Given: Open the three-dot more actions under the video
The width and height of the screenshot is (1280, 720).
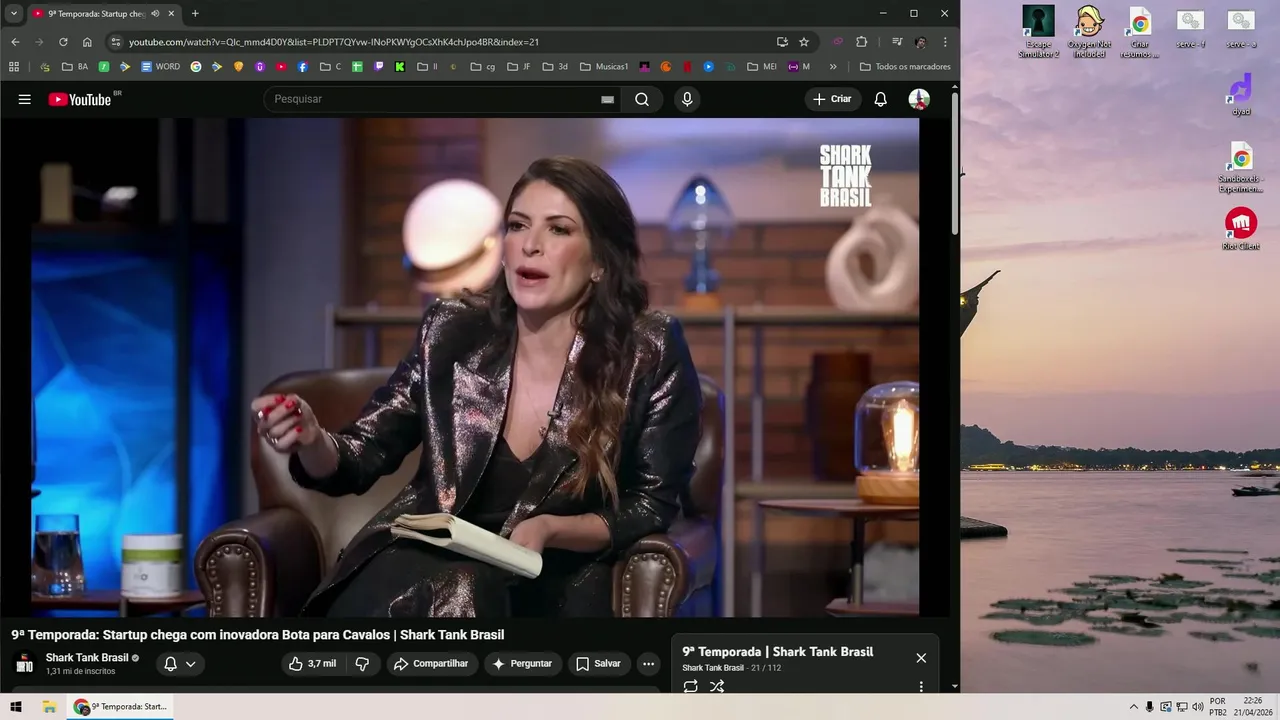Looking at the screenshot, I should pos(648,664).
